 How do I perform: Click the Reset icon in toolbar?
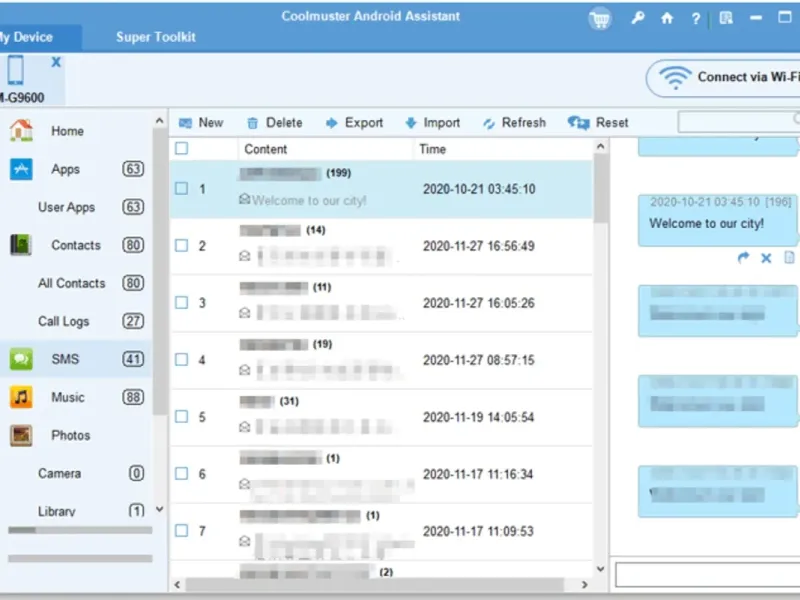point(579,123)
